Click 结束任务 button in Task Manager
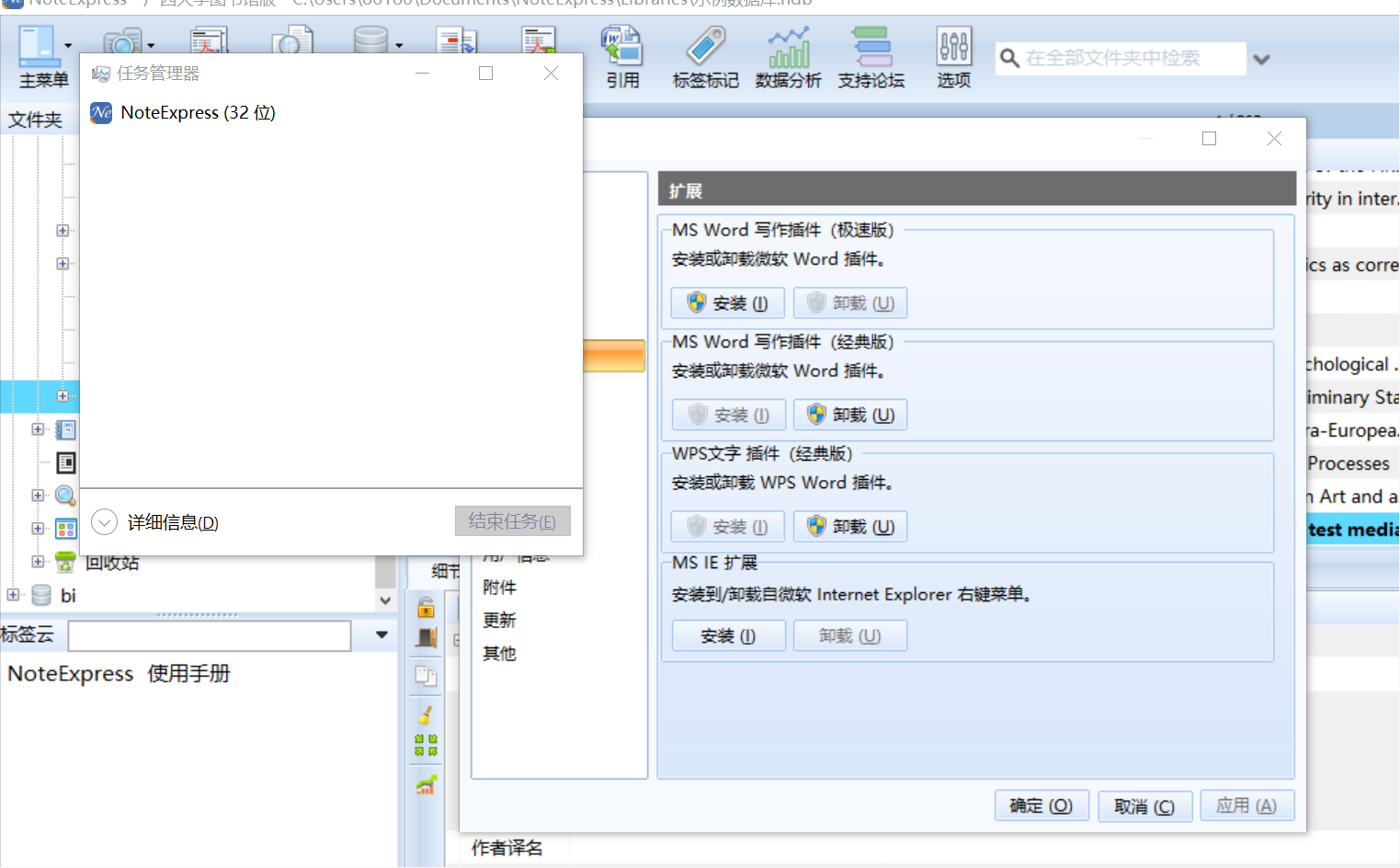This screenshot has height=868, width=1400. click(512, 521)
